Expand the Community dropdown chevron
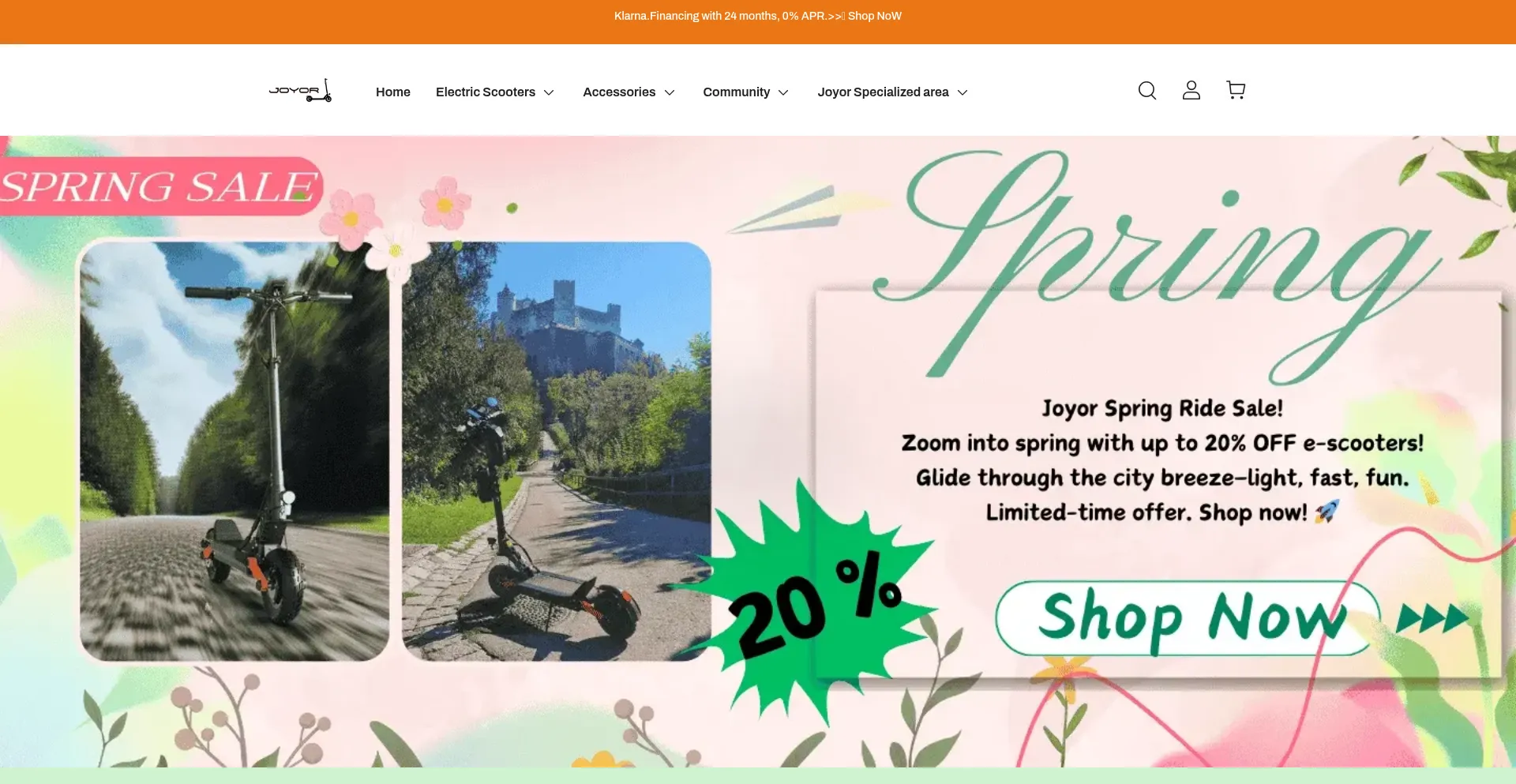The height and width of the screenshot is (784, 1516). (783, 92)
